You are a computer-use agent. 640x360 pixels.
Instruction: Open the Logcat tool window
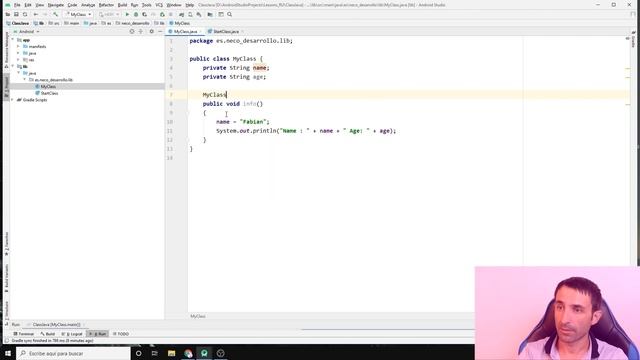pyautogui.click(x=72, y=334)
